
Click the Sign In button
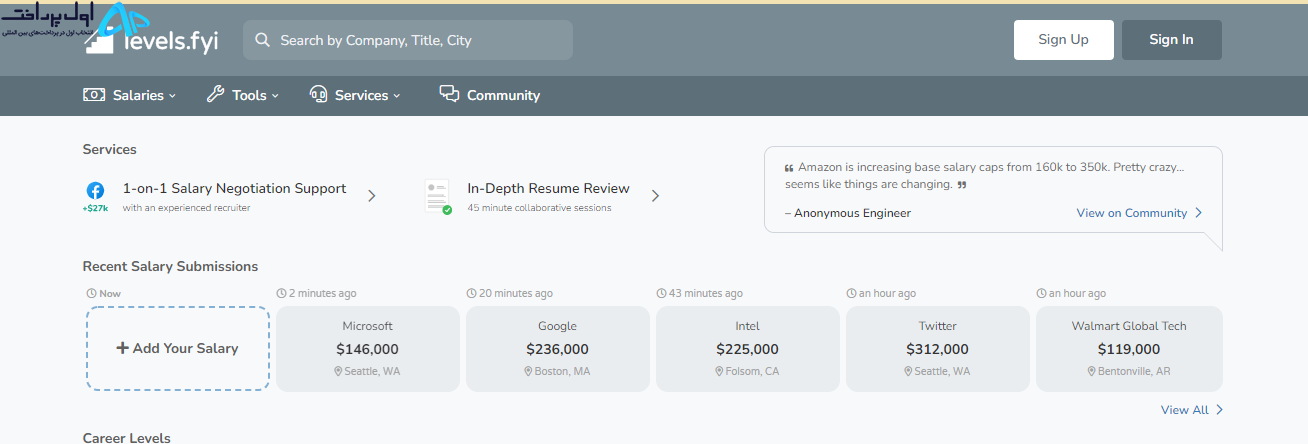(x=1171, y=40)
